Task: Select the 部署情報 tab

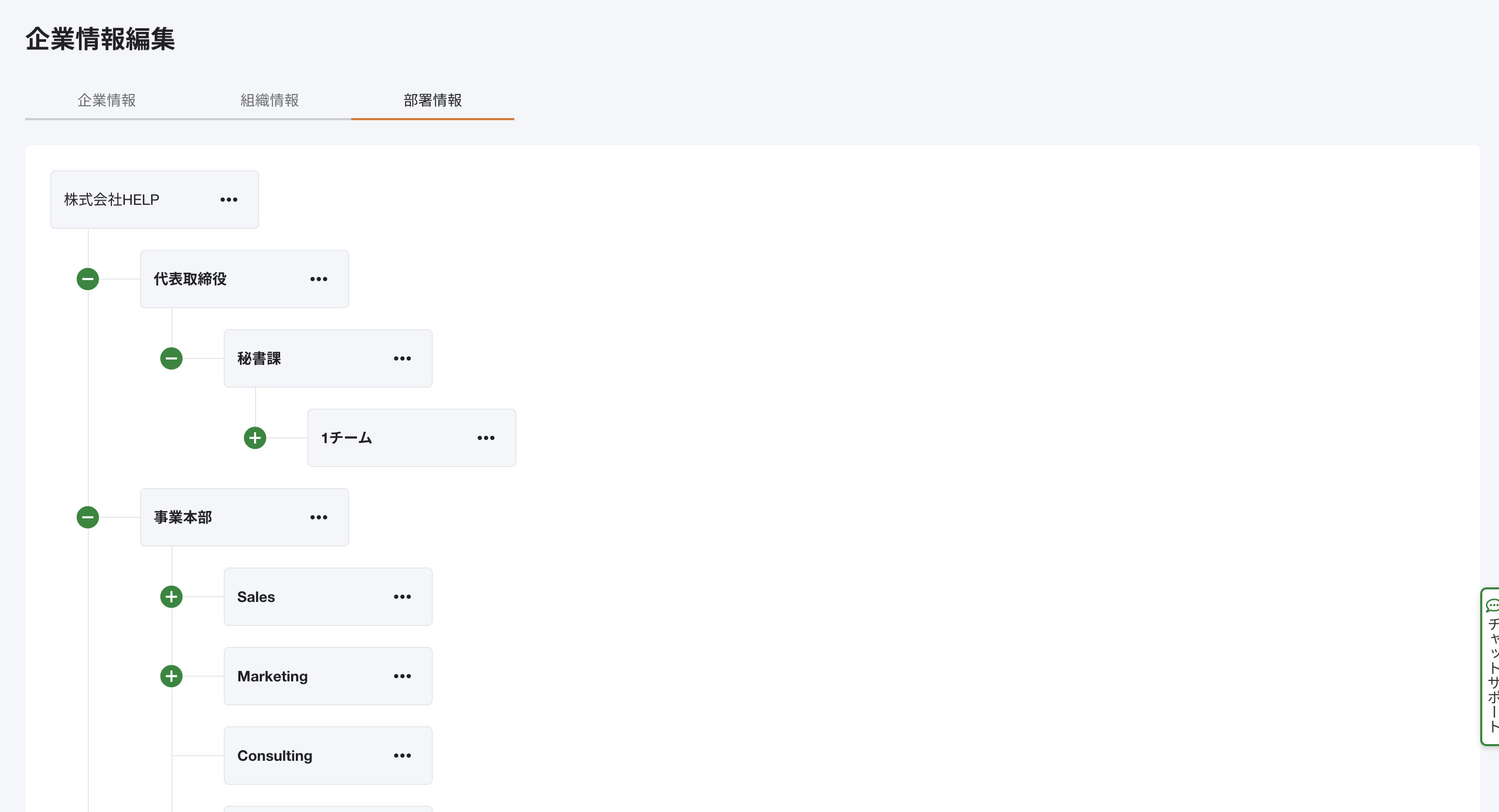Action: [432, 100]
